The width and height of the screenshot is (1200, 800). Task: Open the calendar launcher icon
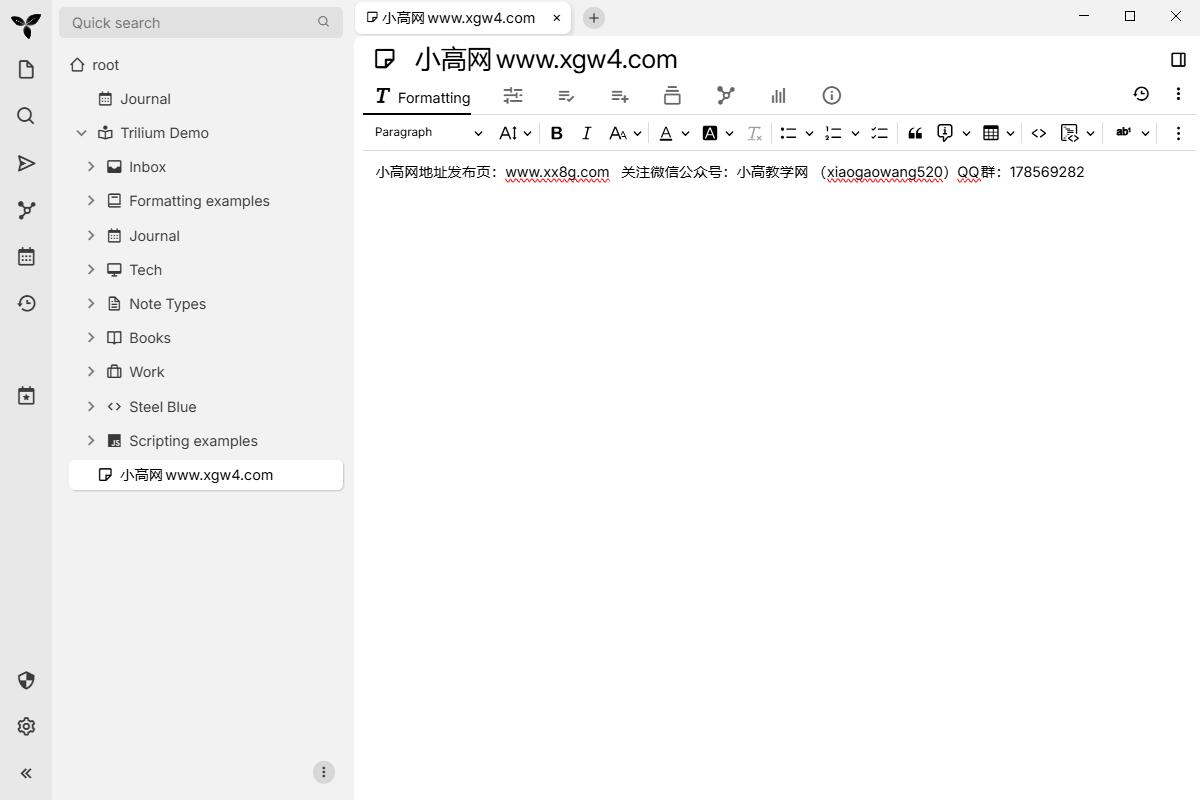pyautogui.click(x=26, y=257)
